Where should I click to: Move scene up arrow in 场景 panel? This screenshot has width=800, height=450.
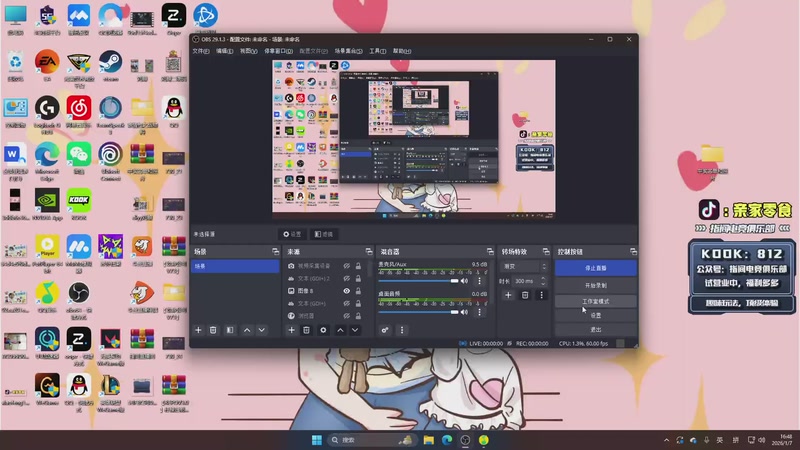[247, 330]
